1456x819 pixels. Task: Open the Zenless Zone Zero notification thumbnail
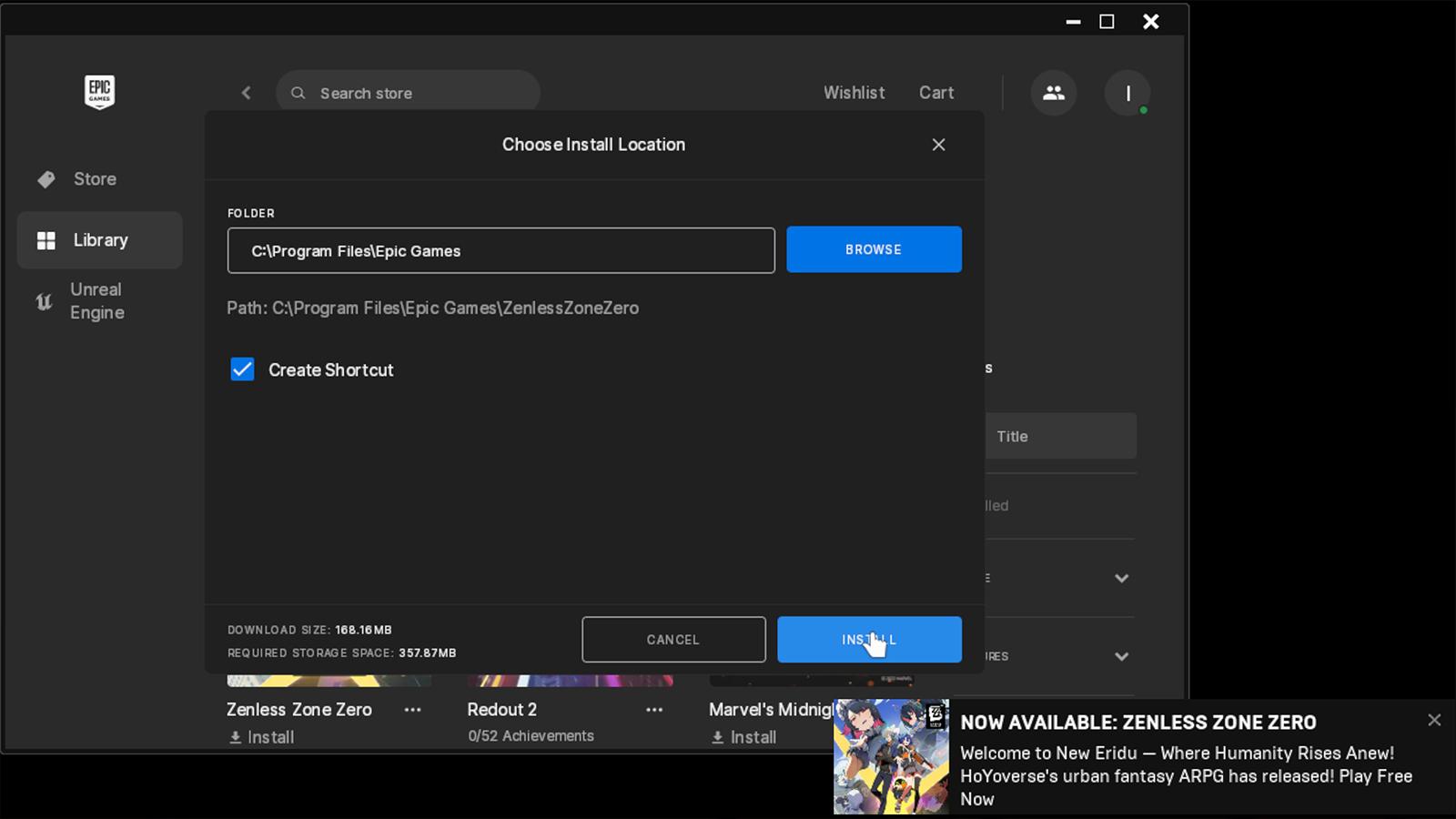click(891, 756)
